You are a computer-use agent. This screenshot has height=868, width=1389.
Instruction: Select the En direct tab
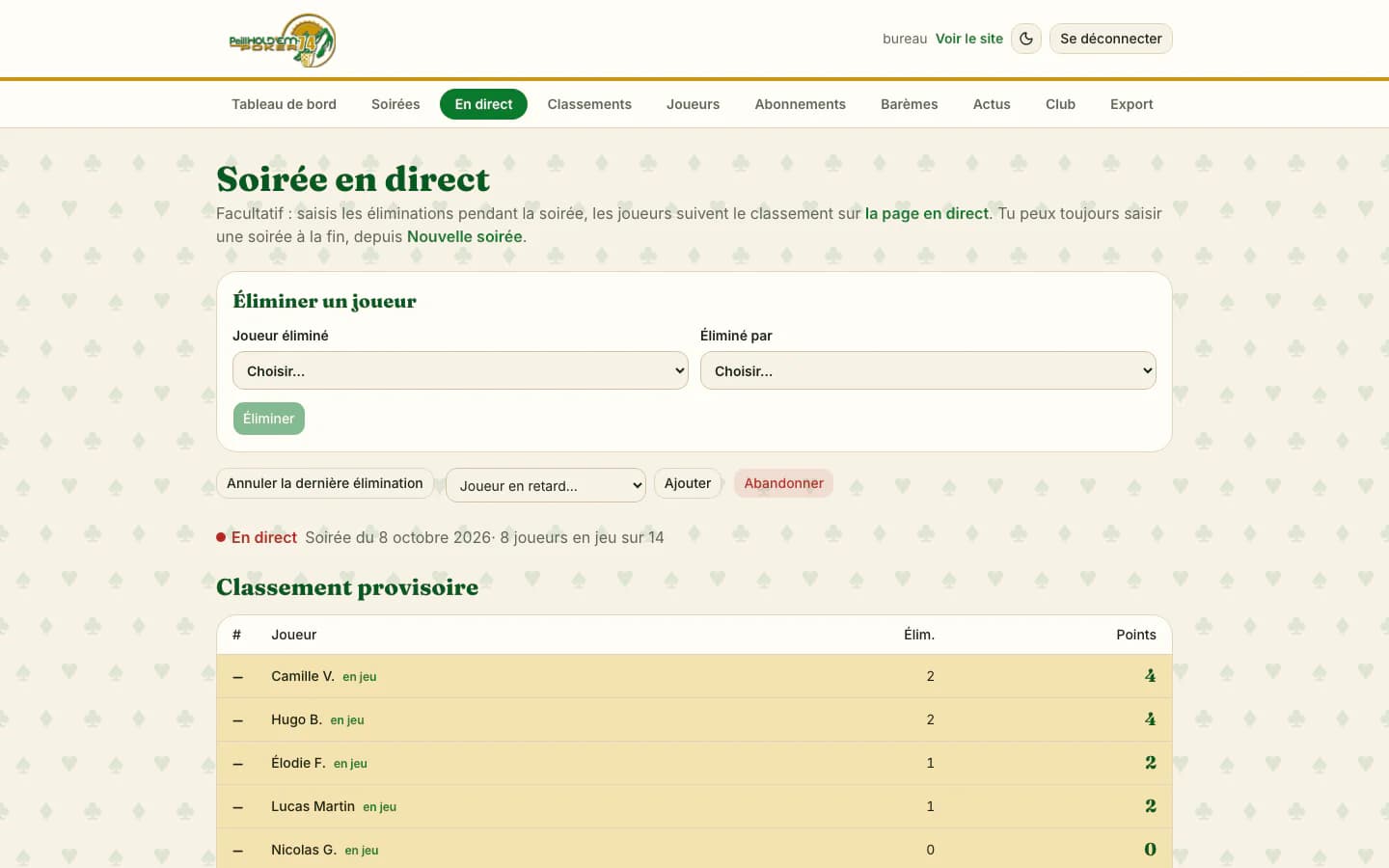(483, 104)
